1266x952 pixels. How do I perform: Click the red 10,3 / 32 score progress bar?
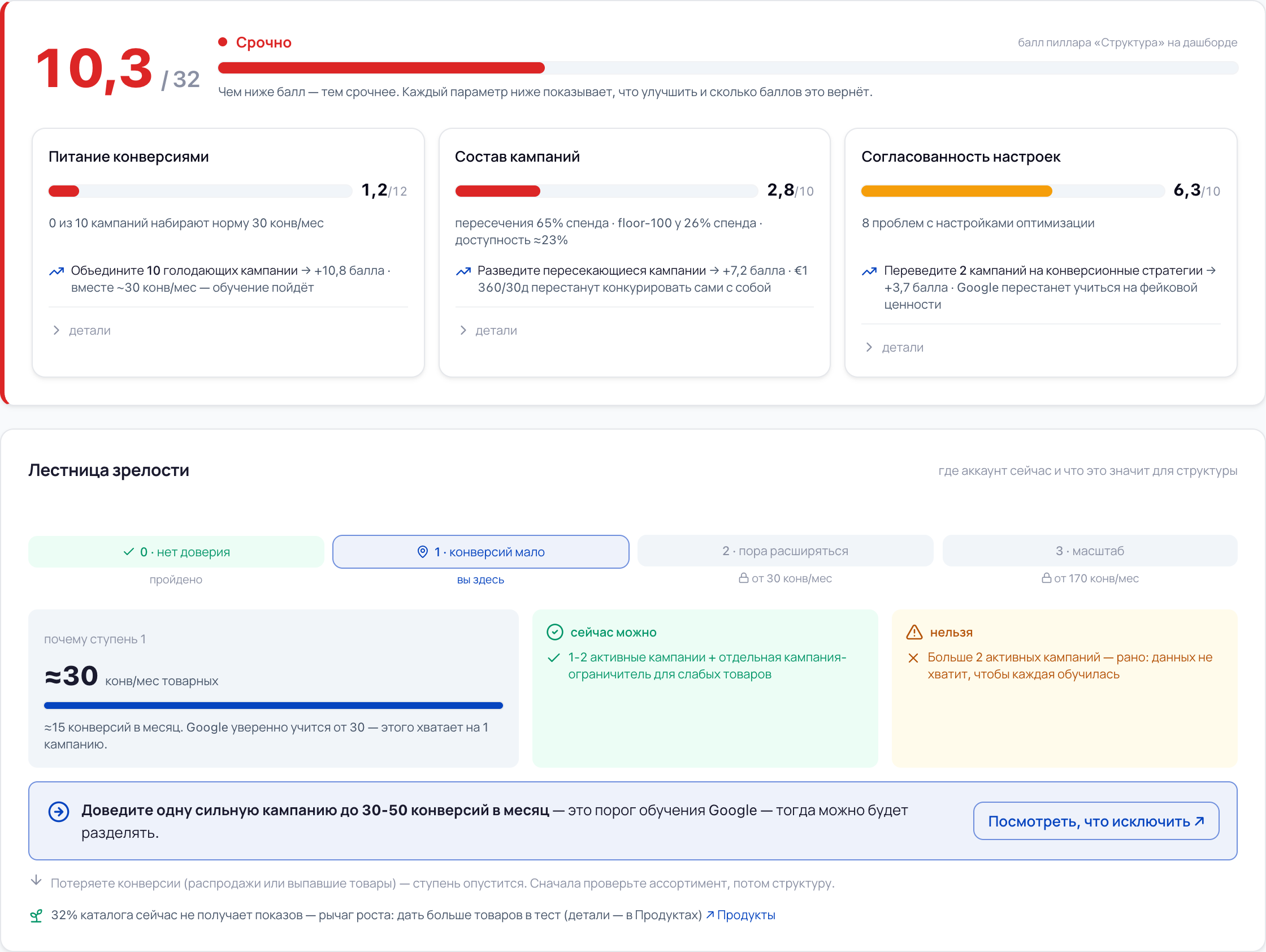coord(728,67)
